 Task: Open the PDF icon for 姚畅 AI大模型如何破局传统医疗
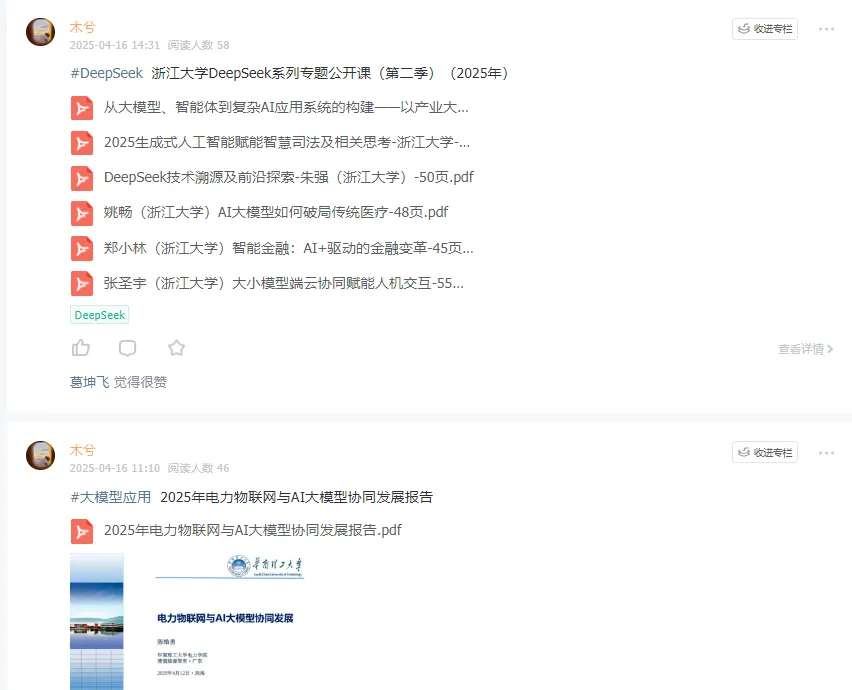point(82,213)
